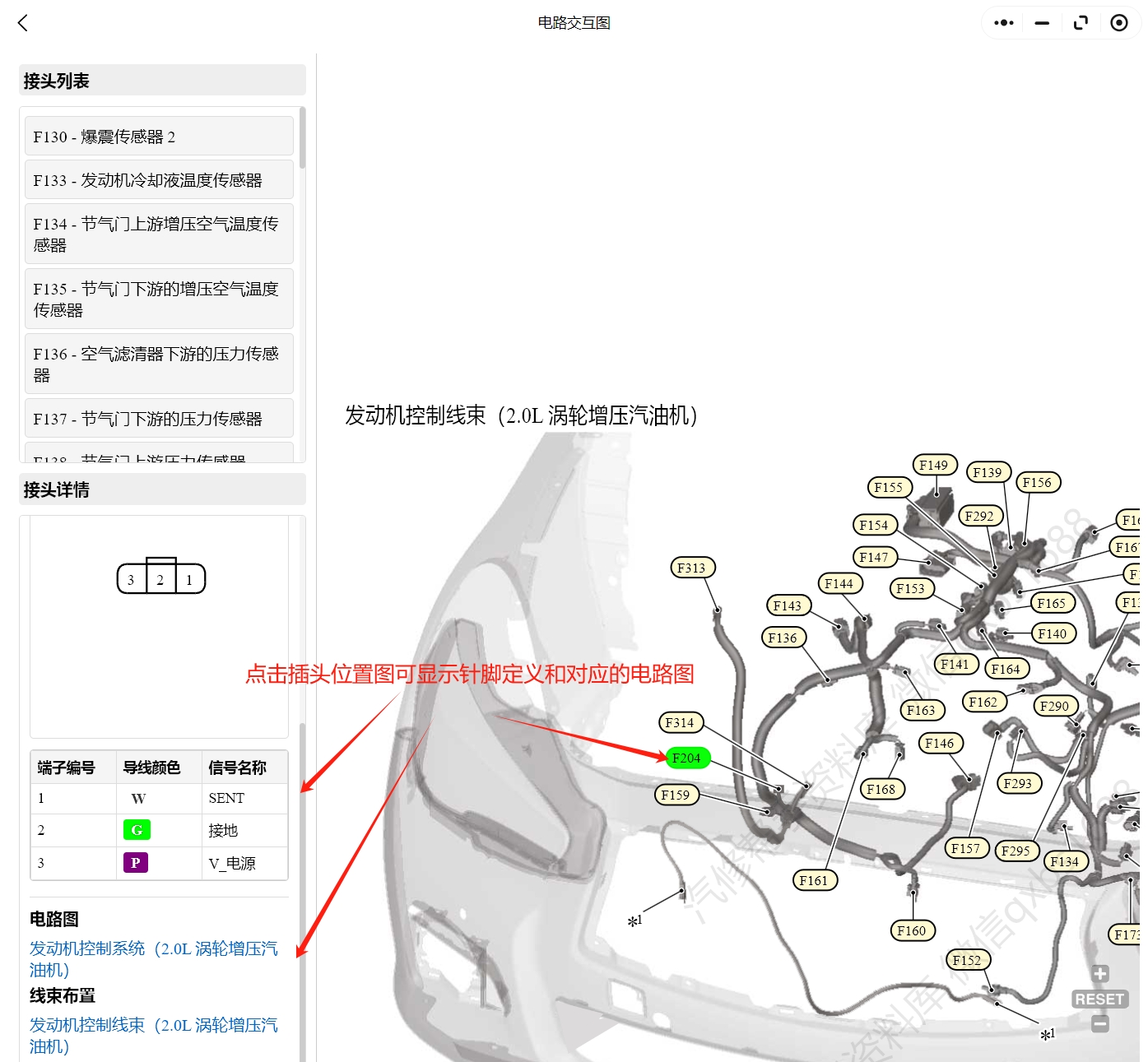Open 发动机控制系统 circuit diagram link
The image size is (1148, 1062).
pos(153,958)
